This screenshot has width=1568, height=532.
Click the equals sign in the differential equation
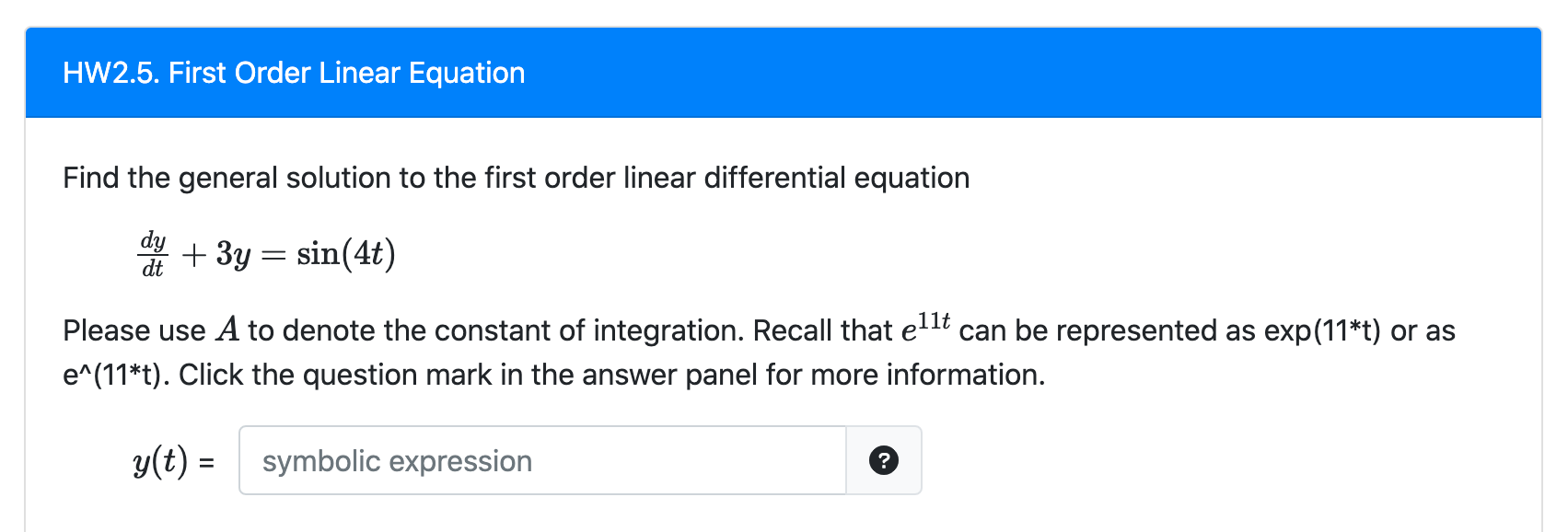coord(273,256)
